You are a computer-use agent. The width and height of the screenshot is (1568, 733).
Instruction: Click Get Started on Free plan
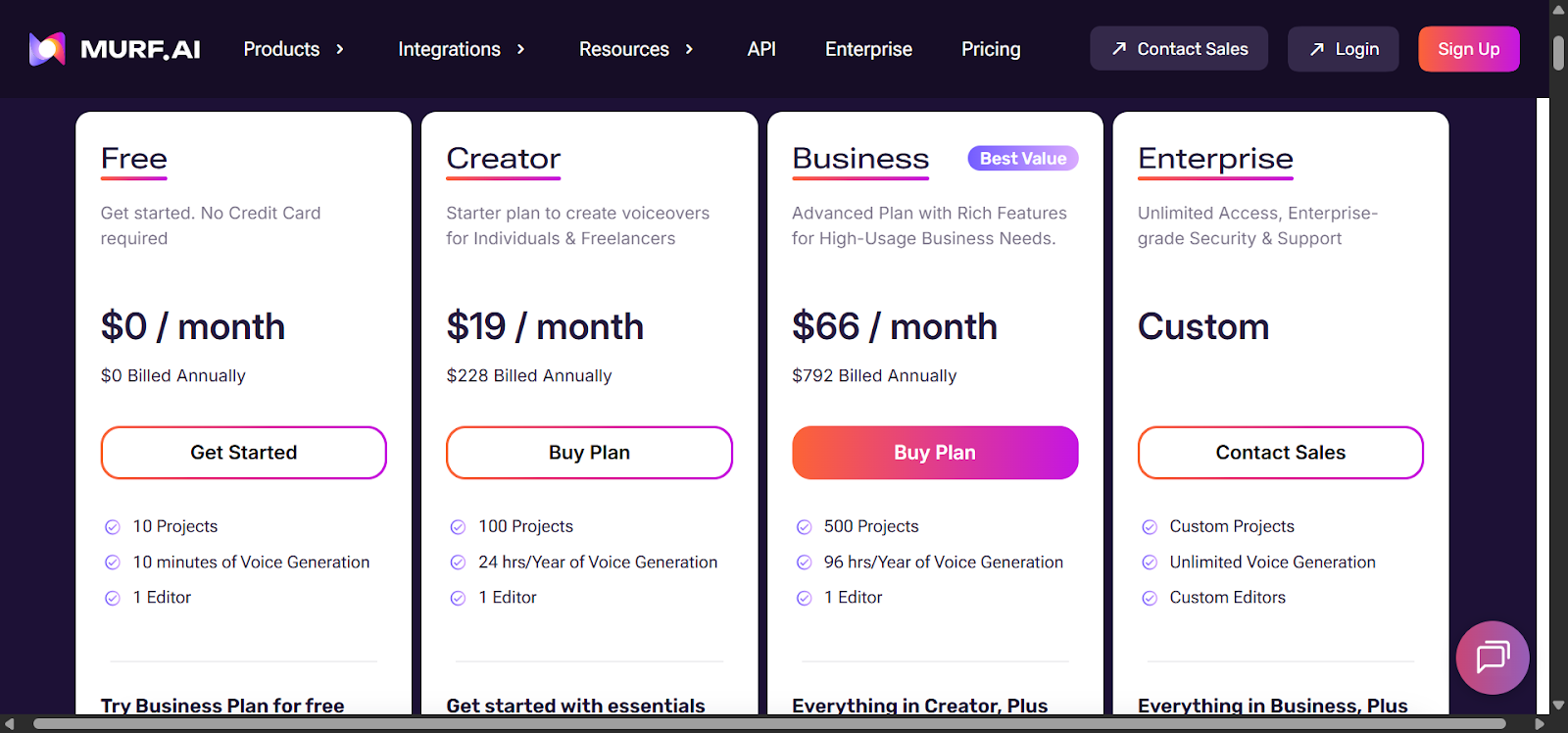point(244,453)
